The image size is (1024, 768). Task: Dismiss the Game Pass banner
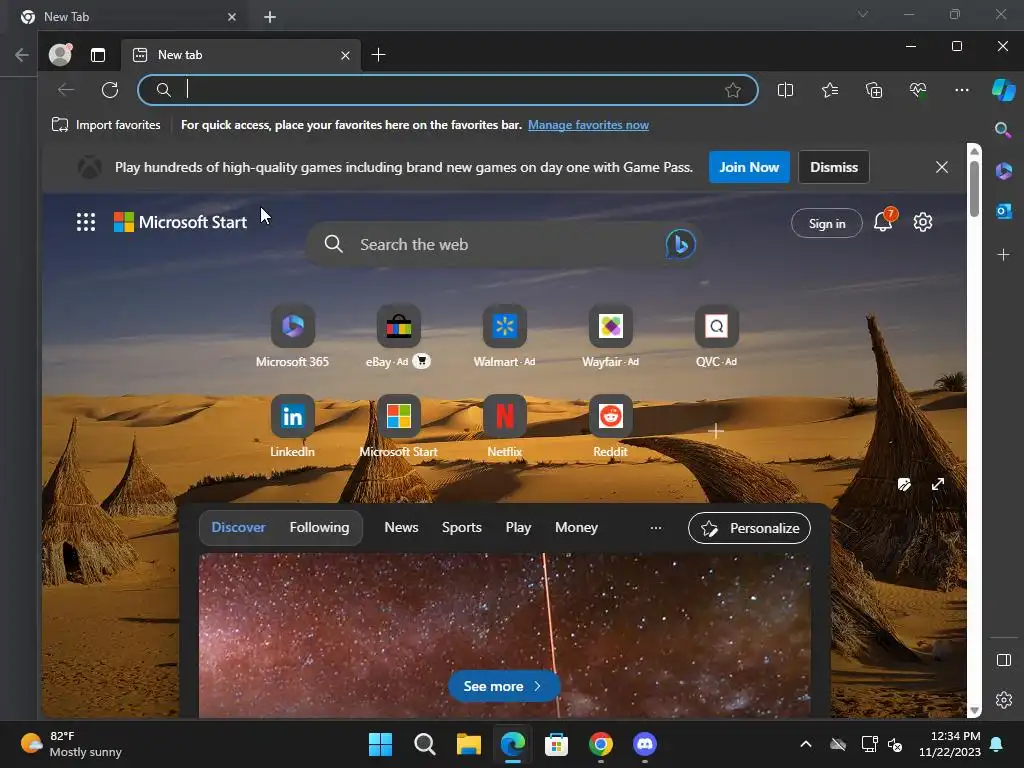[834, 167]
